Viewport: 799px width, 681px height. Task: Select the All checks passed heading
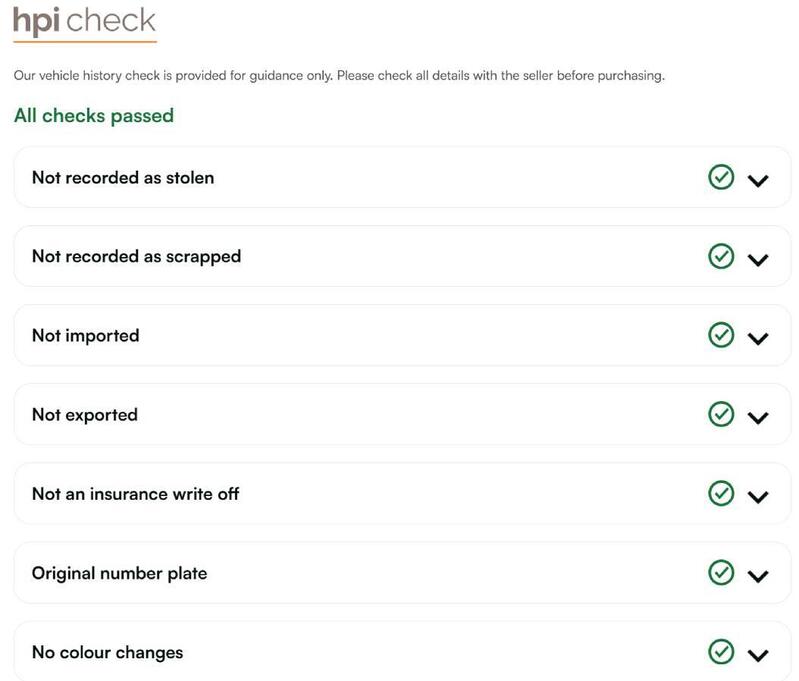(x=94, y=116)
